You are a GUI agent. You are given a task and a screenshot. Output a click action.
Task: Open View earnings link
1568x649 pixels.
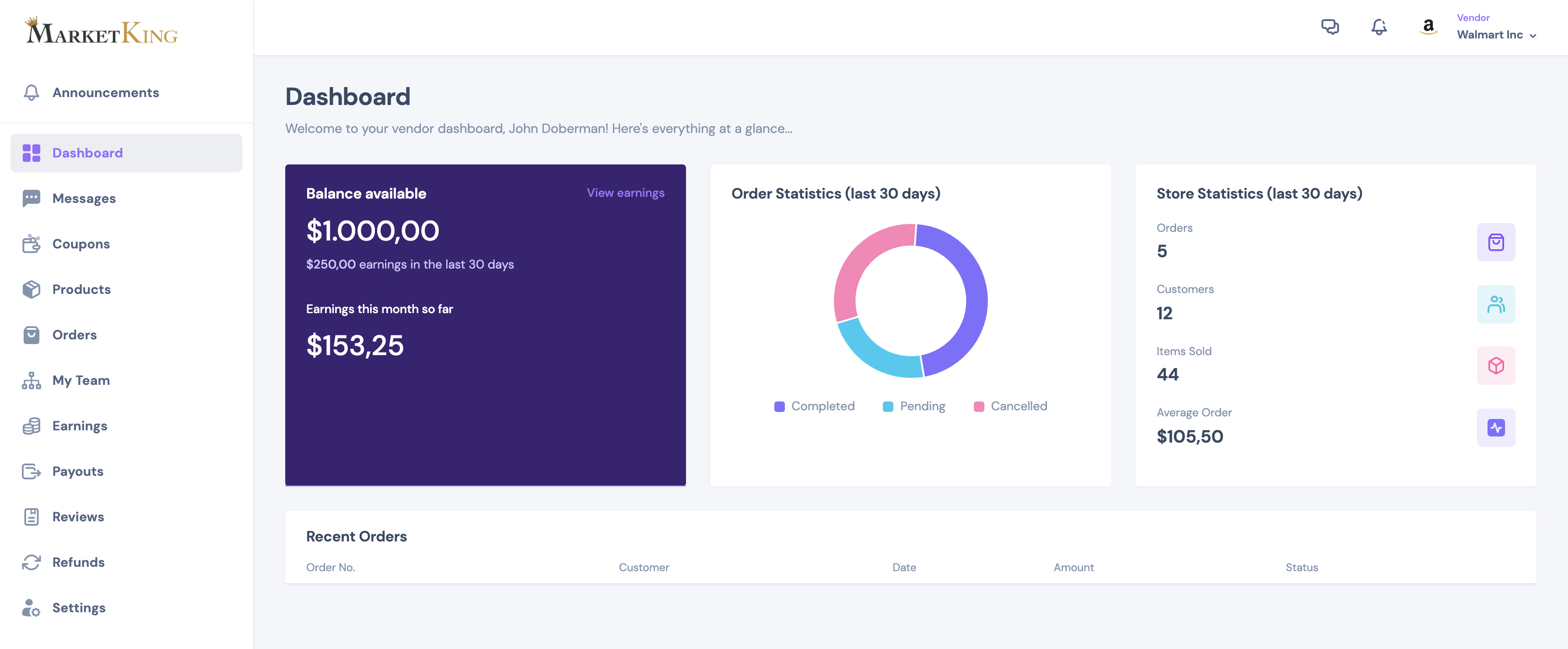(x=625, y=192)
